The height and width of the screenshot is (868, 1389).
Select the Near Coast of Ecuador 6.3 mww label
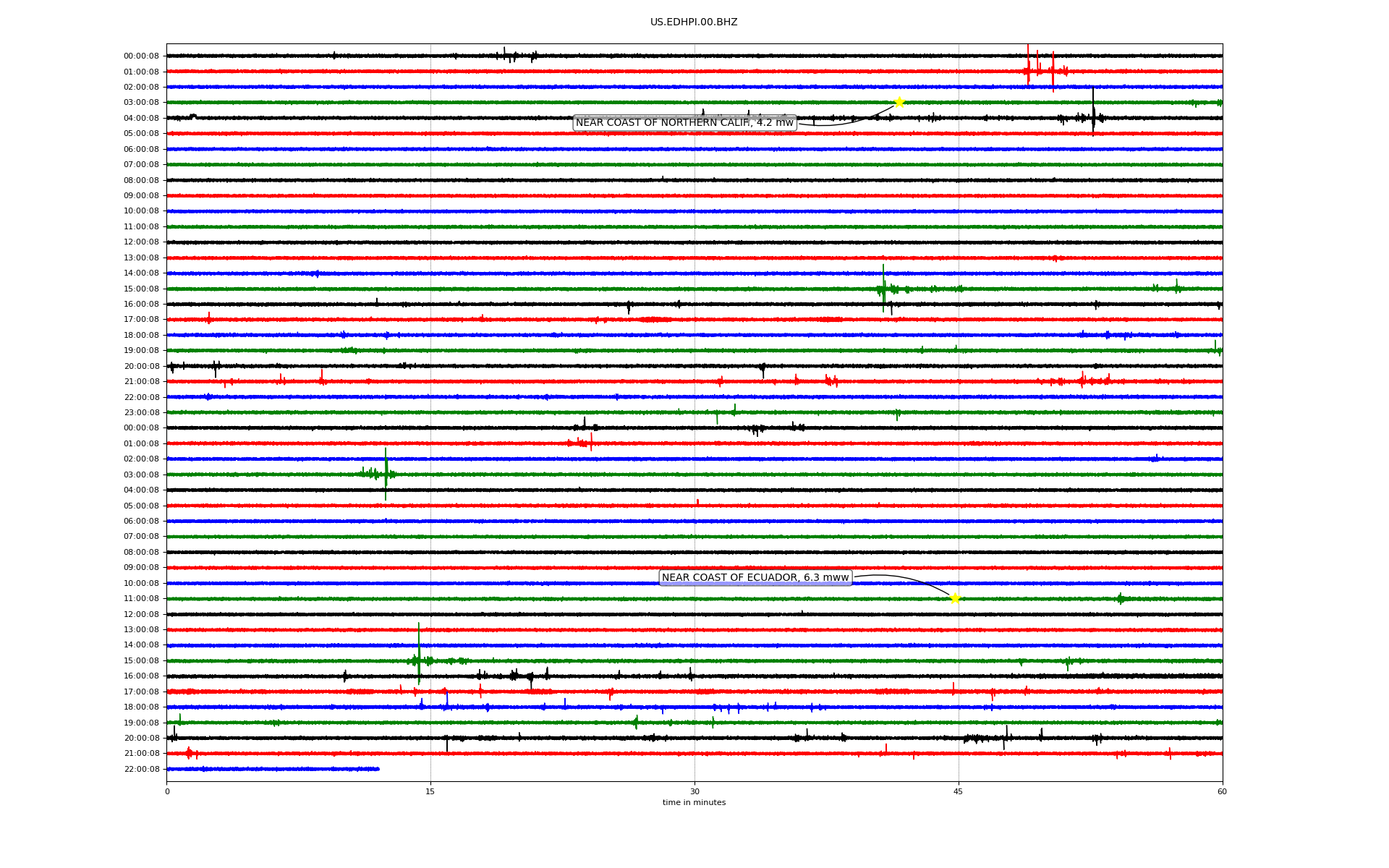[x=755, y=578]
